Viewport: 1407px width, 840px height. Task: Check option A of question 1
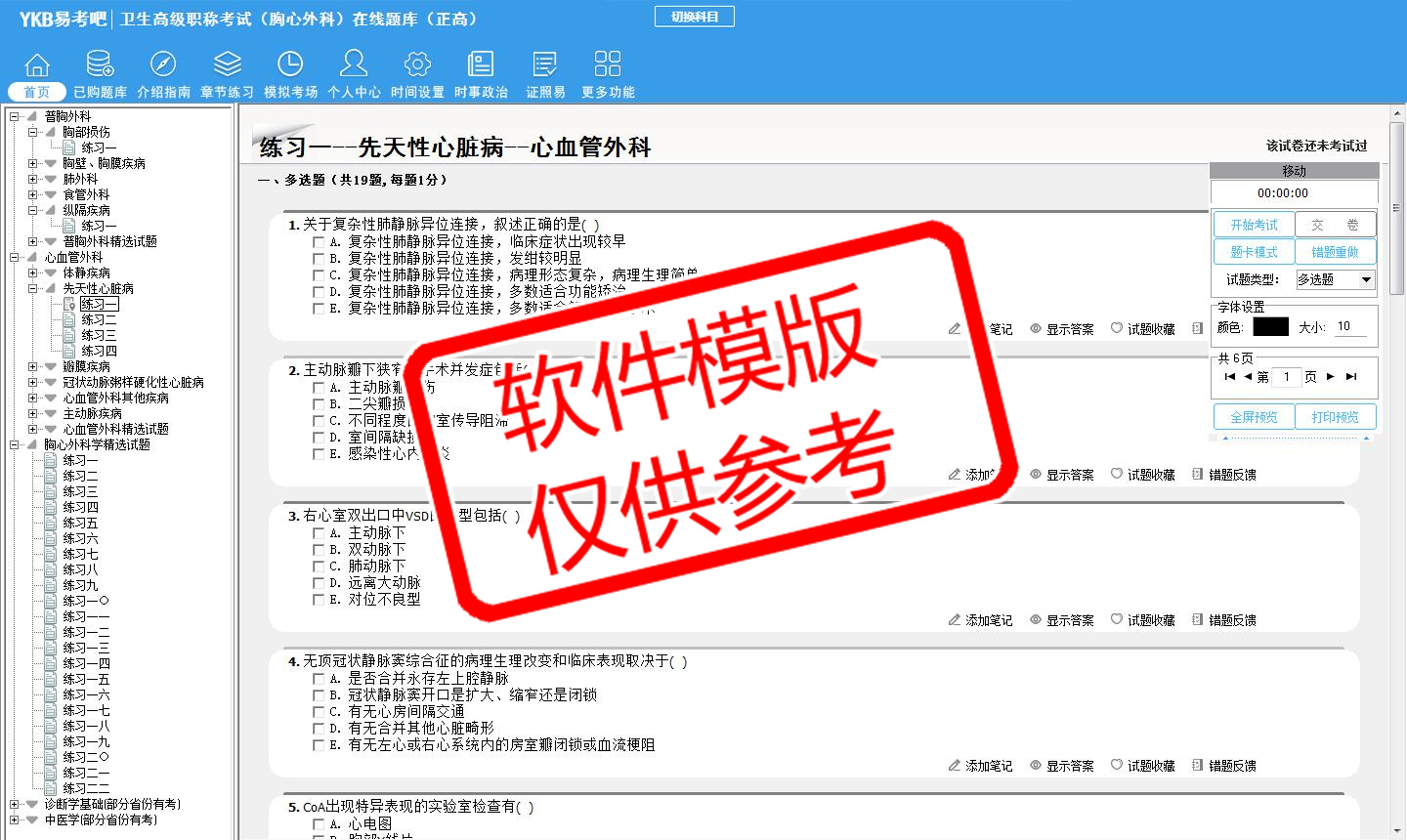point(319,241)
